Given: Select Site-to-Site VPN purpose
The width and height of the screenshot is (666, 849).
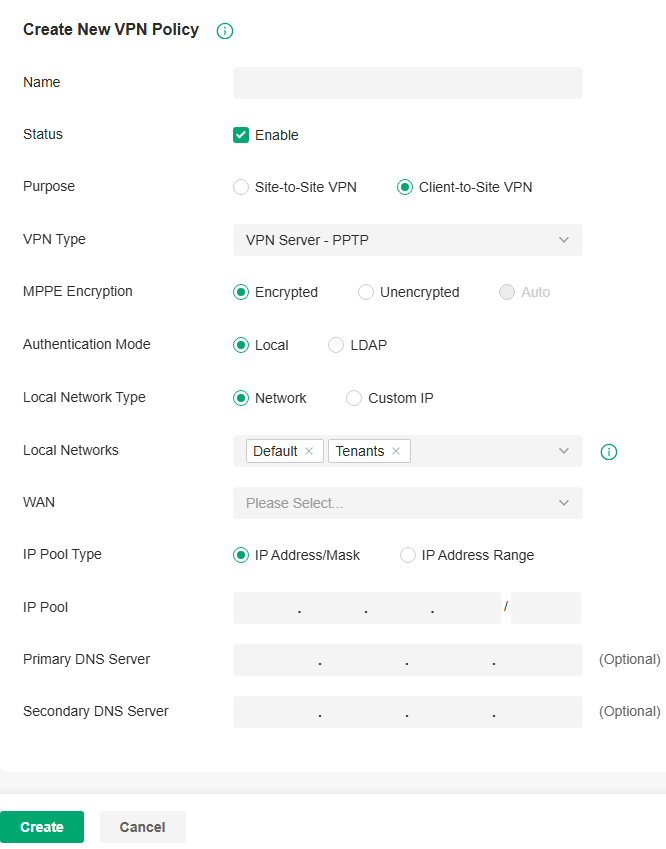Looking at the screenshot, I should pyautogui.click(x=240, y=186).
